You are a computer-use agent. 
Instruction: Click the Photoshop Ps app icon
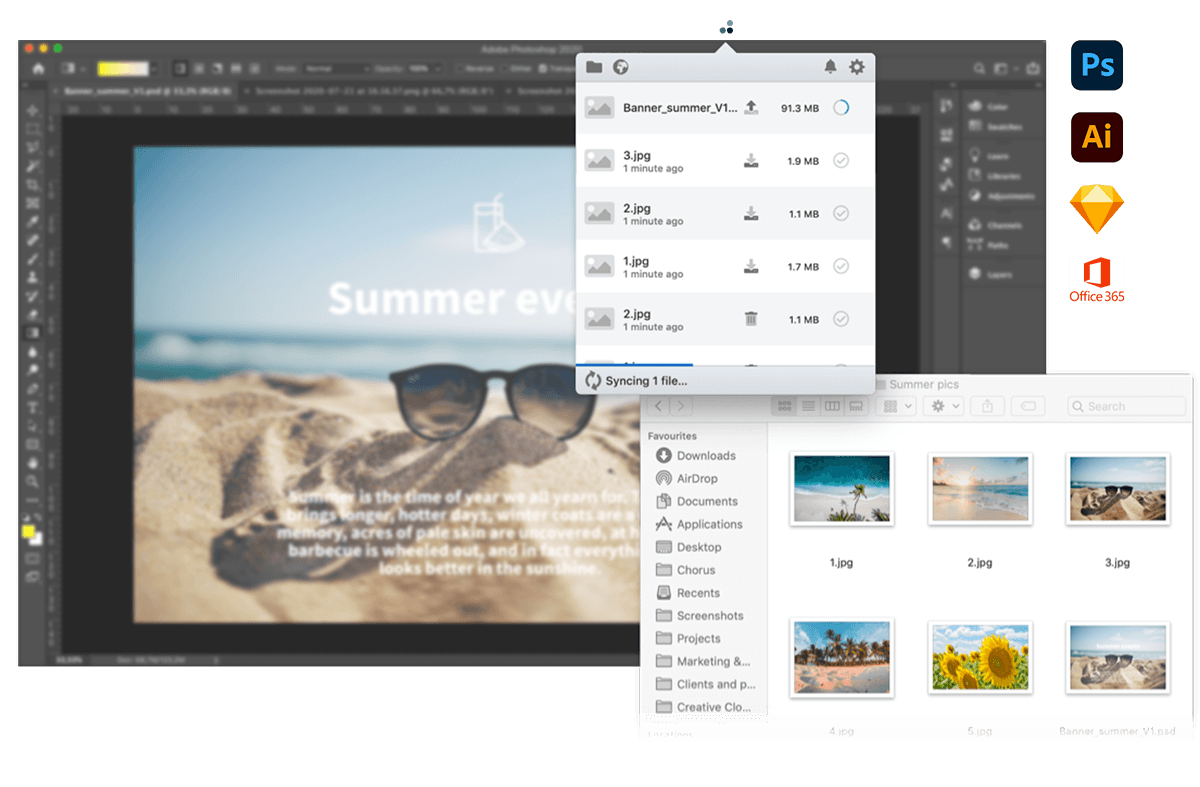point(1097,66)
